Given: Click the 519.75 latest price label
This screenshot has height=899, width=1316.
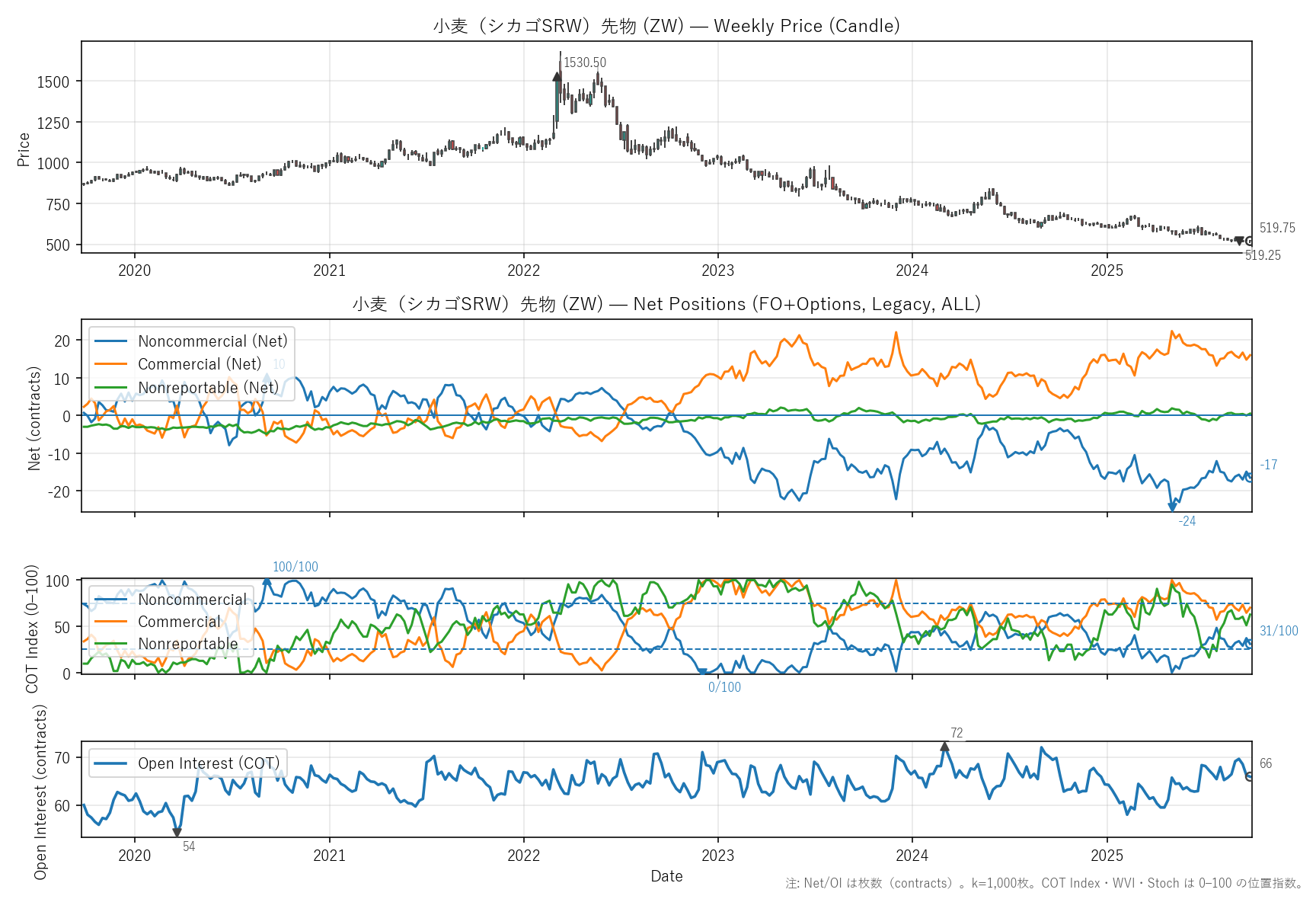Looking at the screenshot, I should 1277,228.
